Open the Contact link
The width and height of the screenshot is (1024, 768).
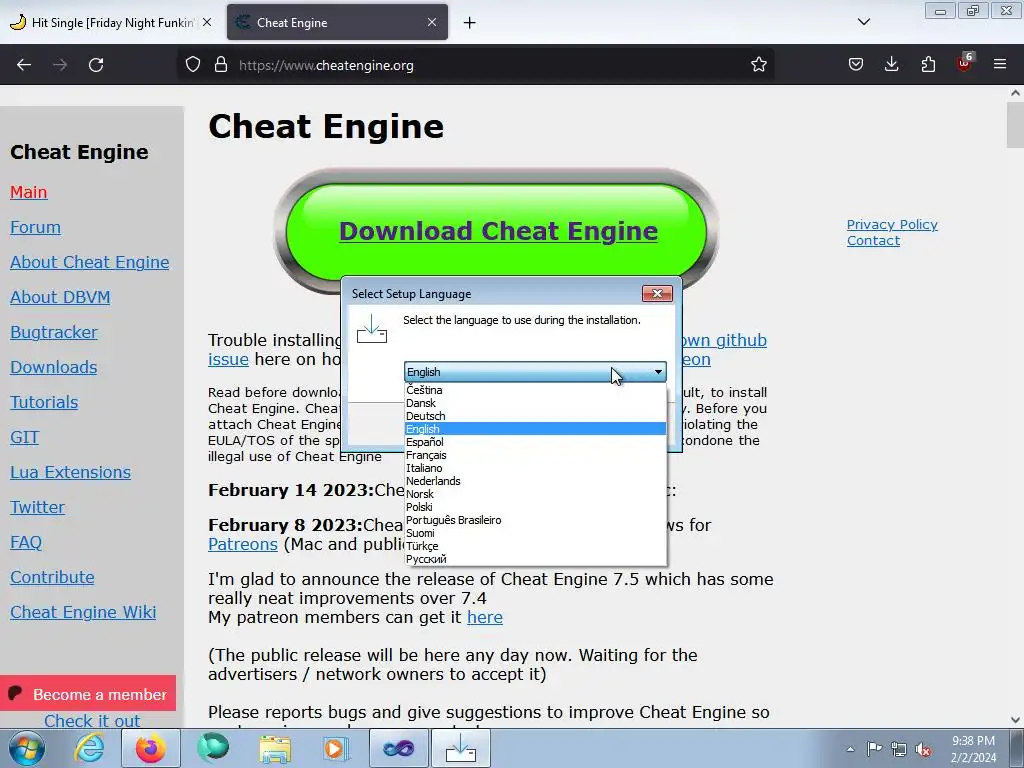pyautogui.click(x=873, y=240)
